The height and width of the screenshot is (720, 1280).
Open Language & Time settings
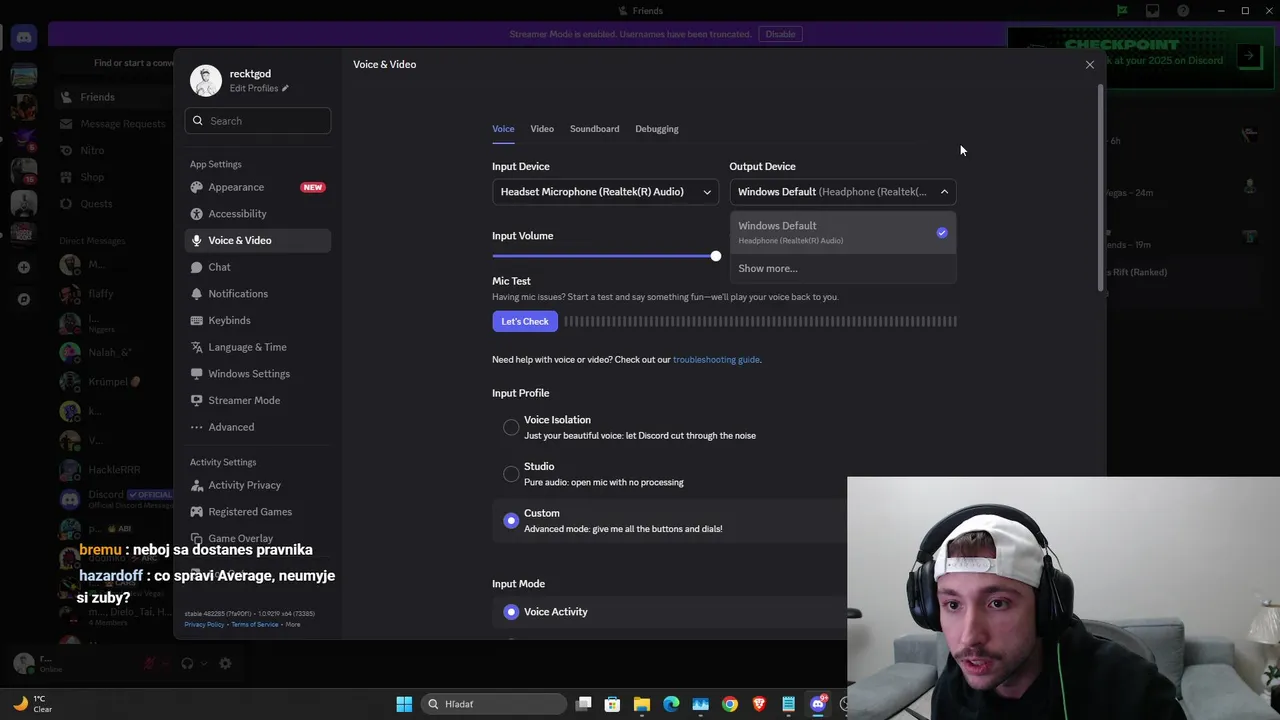257,347
